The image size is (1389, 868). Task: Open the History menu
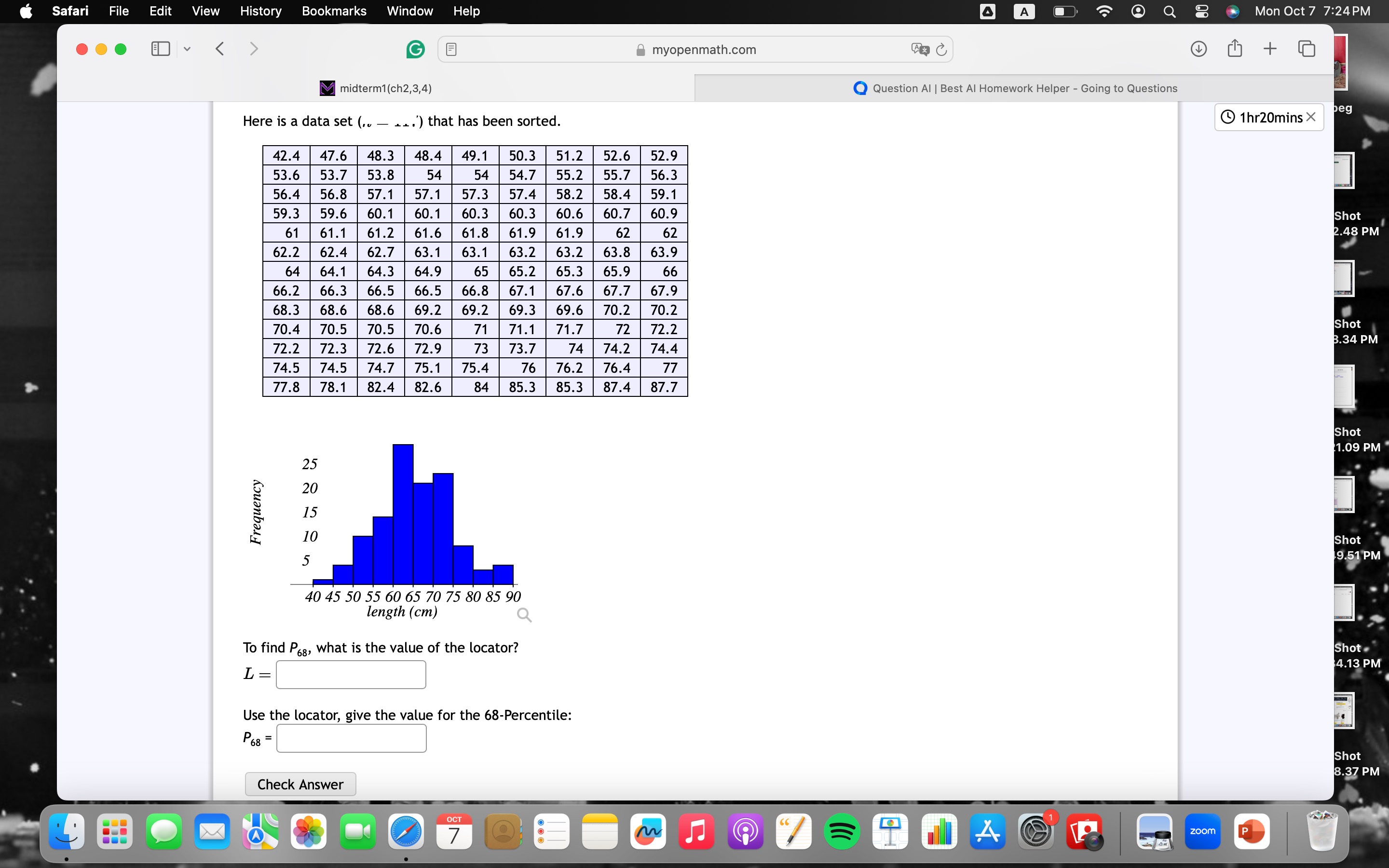(x=260, y=11)
